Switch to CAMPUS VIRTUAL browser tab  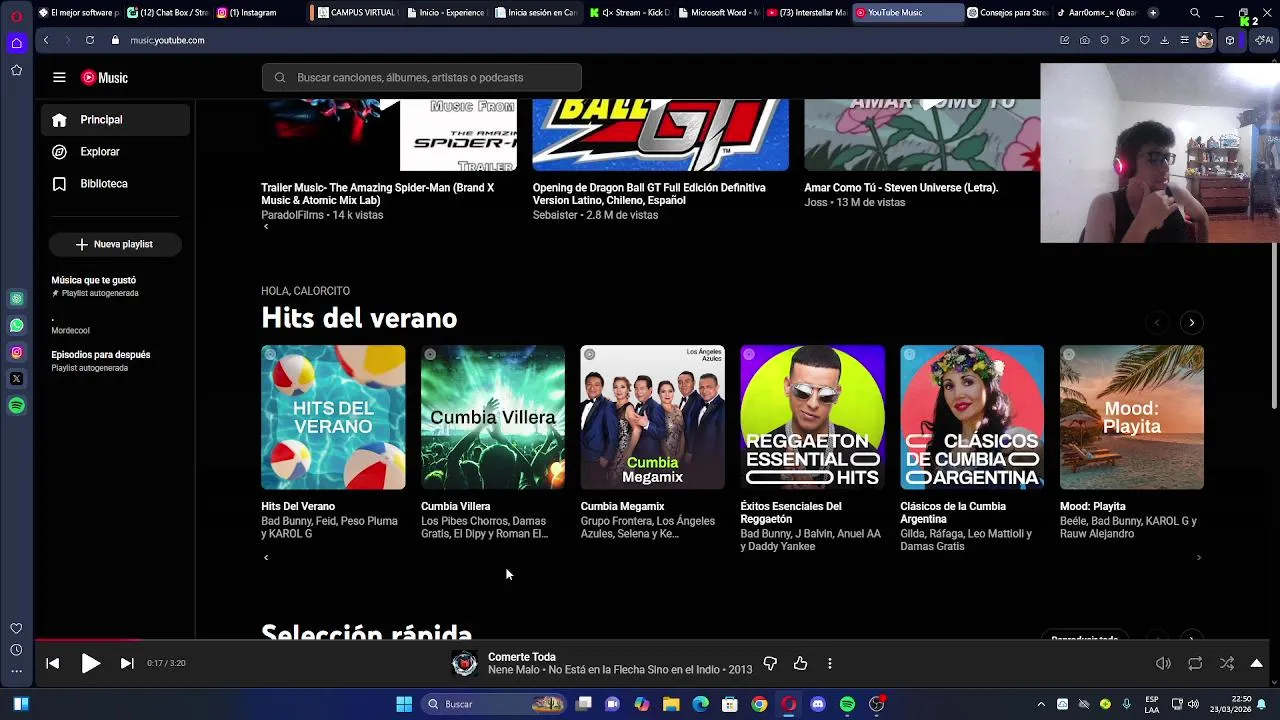(x=355, y=13)
